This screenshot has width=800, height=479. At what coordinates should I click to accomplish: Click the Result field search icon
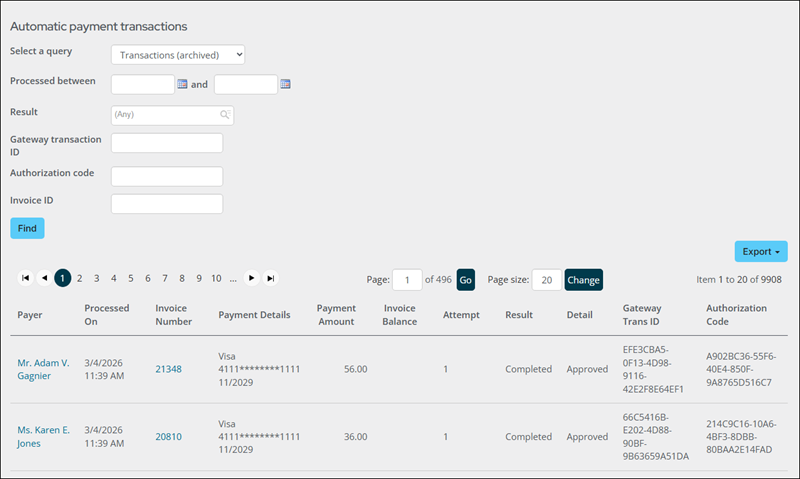225,115
